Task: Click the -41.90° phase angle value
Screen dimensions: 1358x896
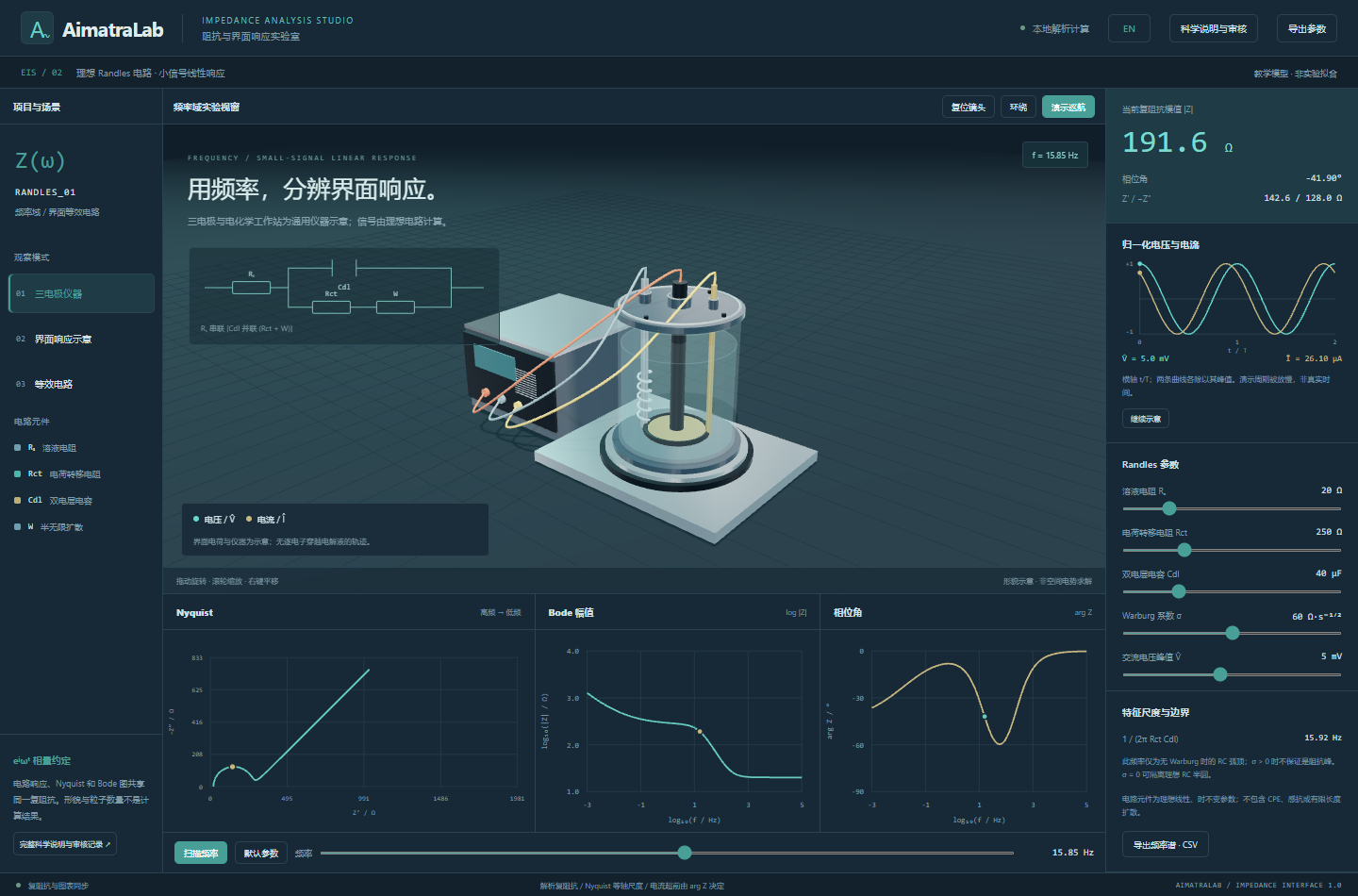Action: coord(1323,178)
